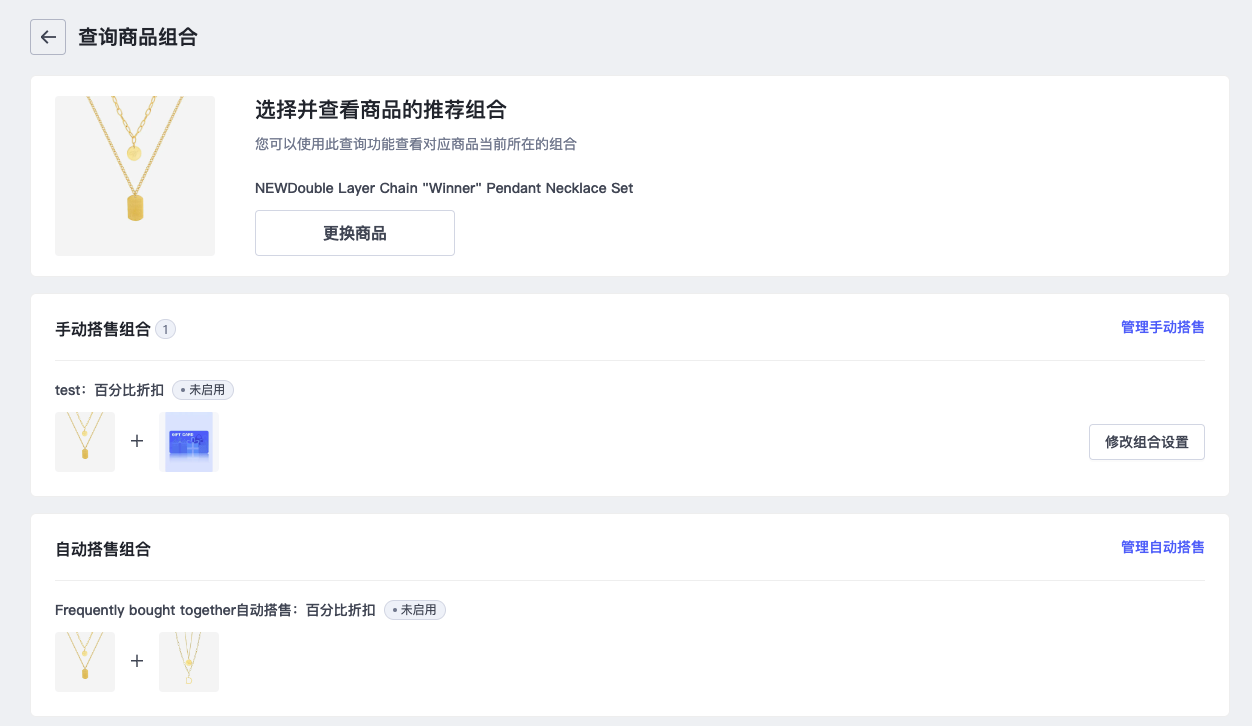Screen dimensions: 1252x726
Task: Click the 更换商品 button
Action: click(x=355, y=233)
